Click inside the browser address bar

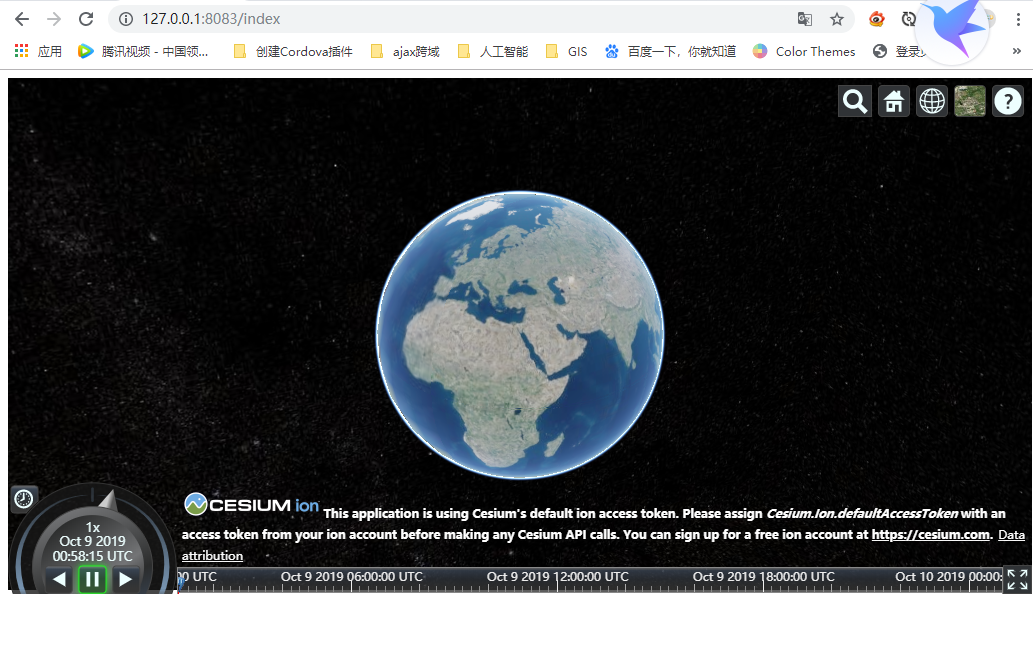400,18
